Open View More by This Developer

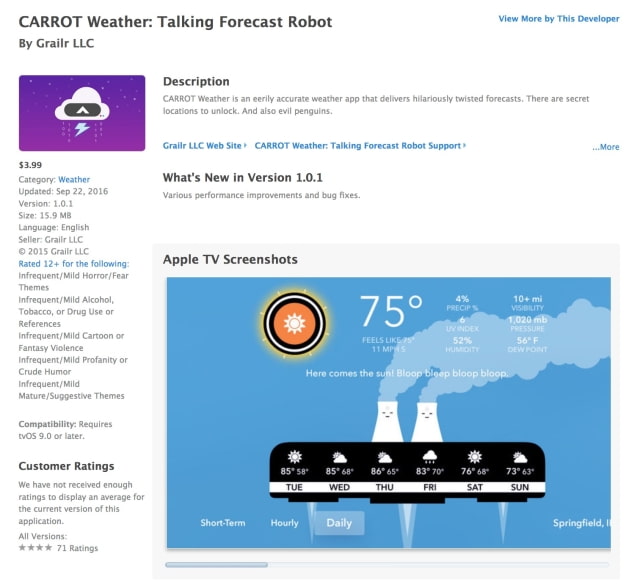(x=559, y=19)
